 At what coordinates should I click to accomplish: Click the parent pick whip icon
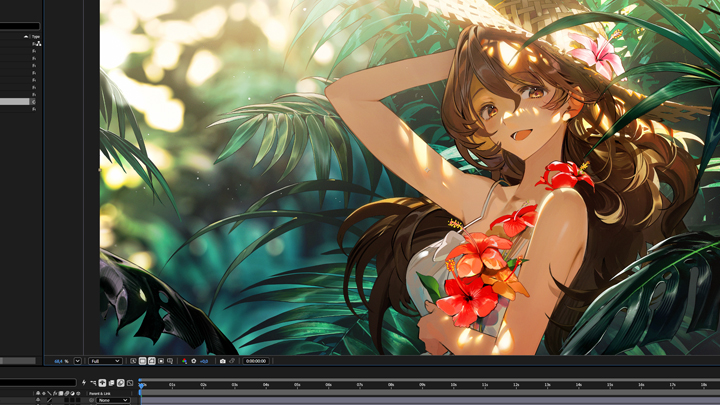[91, 400]
